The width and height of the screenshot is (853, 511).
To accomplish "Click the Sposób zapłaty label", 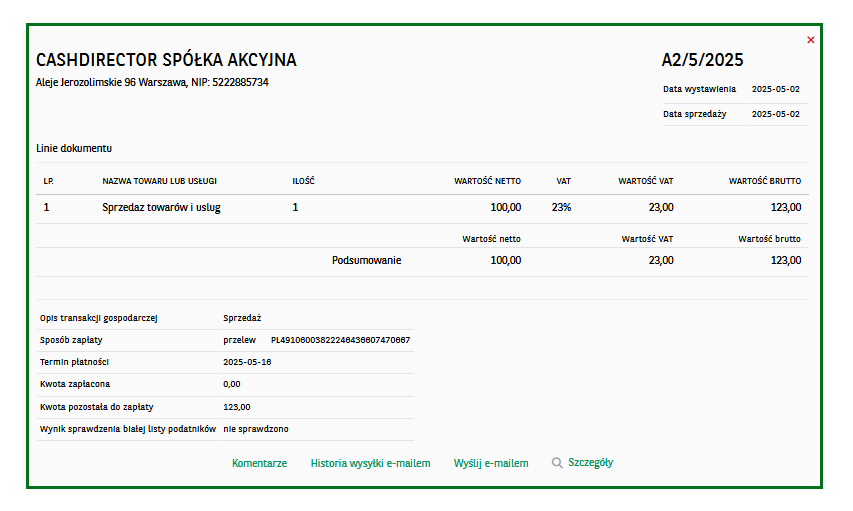I will click(71, 340).
